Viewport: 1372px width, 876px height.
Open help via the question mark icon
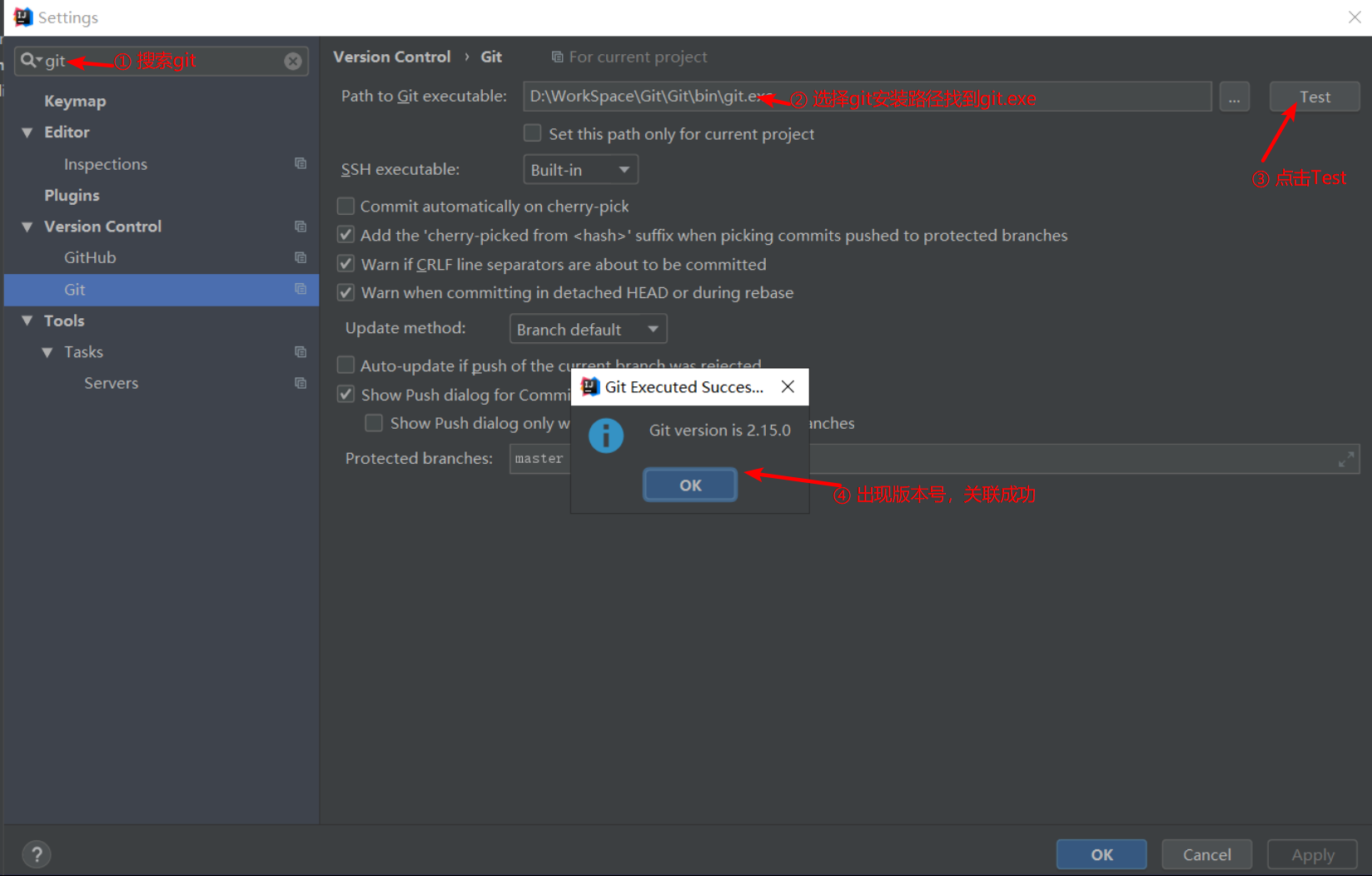[x=36, y=854]
